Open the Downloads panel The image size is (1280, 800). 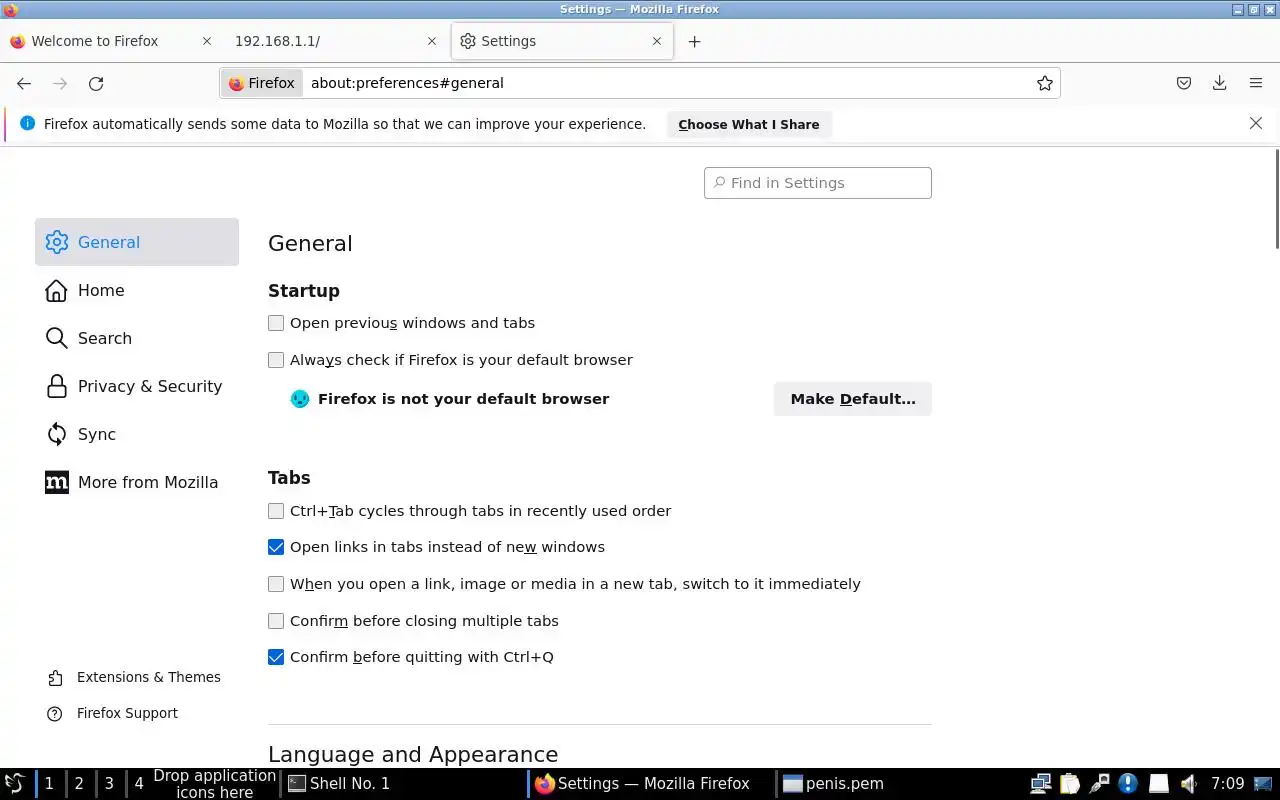(1220, 83)
